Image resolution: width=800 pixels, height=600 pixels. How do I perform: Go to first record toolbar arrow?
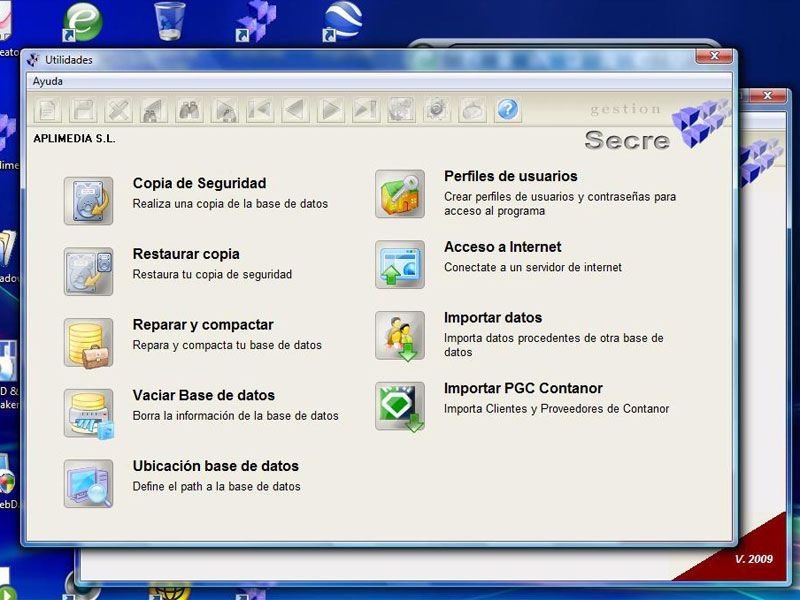pyautogui.click(x=260, y=110)
